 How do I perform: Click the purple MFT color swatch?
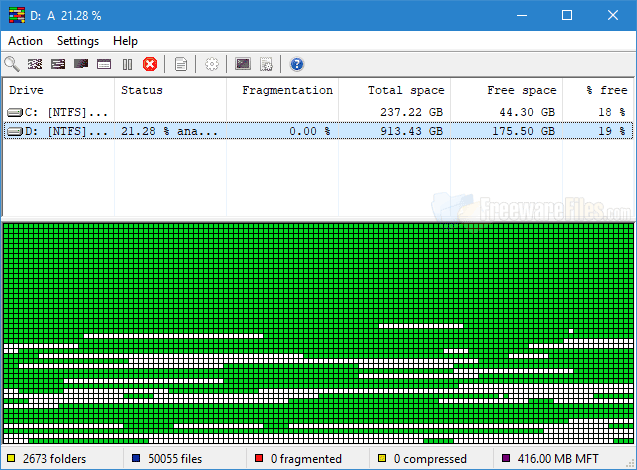(506, 458)
